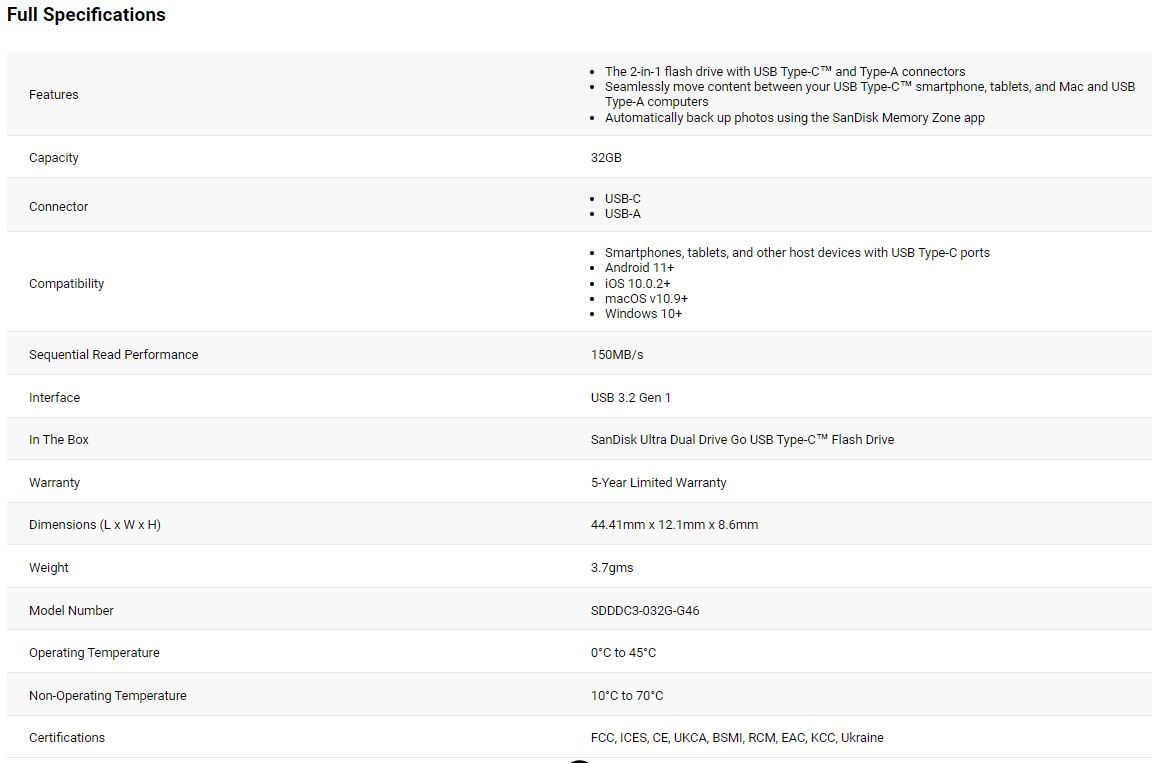Click the 5-Year Limited Warranty text
Screen dimensions: 1161x763
click(658, 483)
